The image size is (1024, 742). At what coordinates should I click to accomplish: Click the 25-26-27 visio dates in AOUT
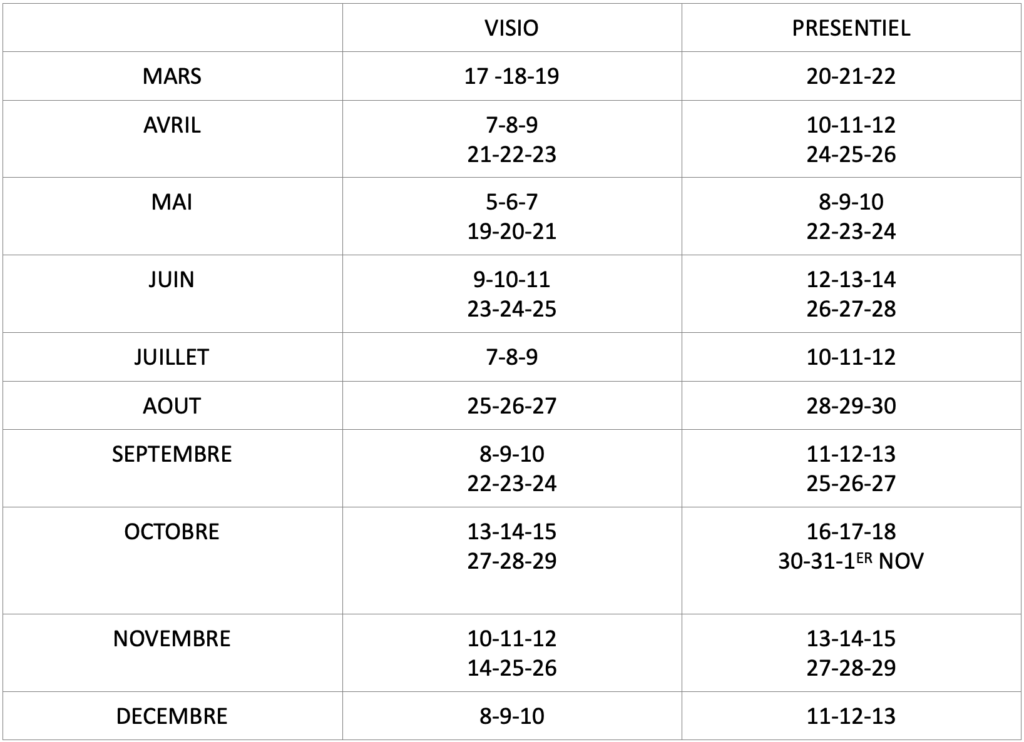pos(511,406)
